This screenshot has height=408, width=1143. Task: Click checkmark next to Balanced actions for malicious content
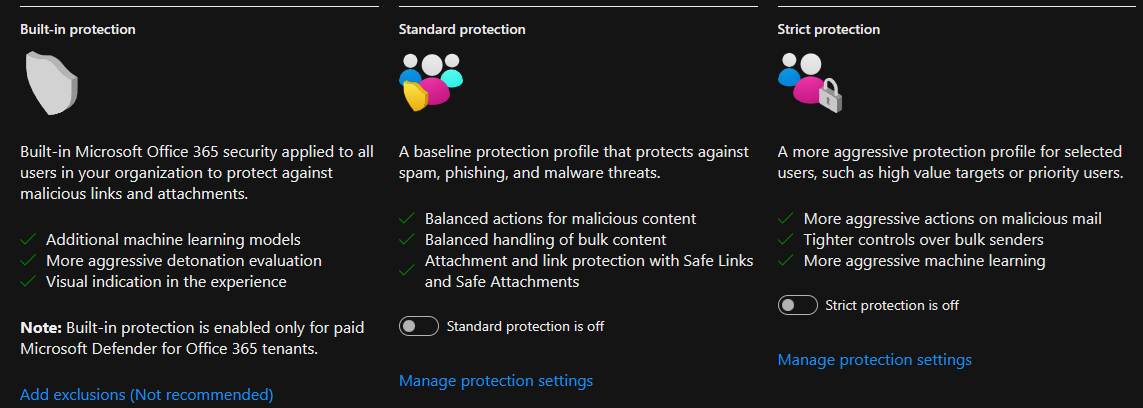(407, 218)
